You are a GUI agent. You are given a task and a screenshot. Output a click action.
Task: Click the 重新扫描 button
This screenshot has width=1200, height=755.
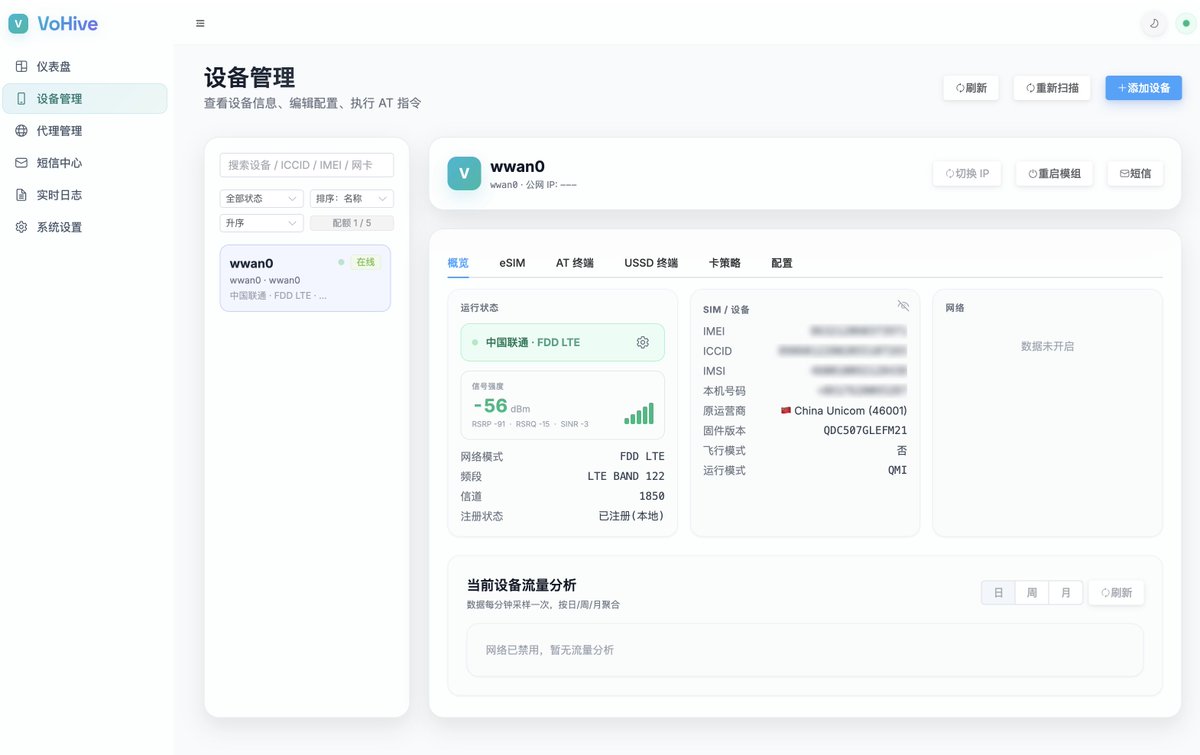(x=1052, y=88)
